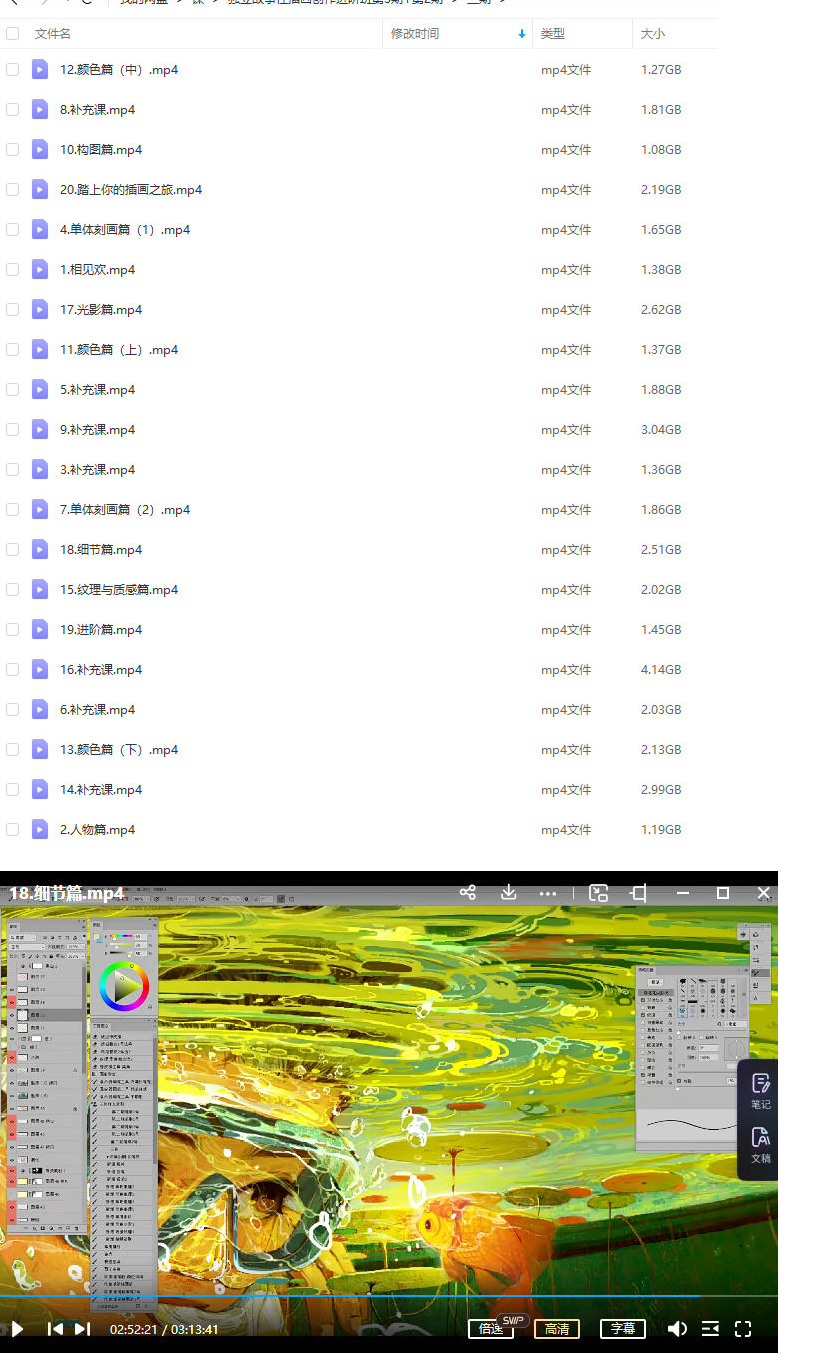
Task: Check the box beside 15.纹理与质感篇.mp4
Action: click(12, 590)
